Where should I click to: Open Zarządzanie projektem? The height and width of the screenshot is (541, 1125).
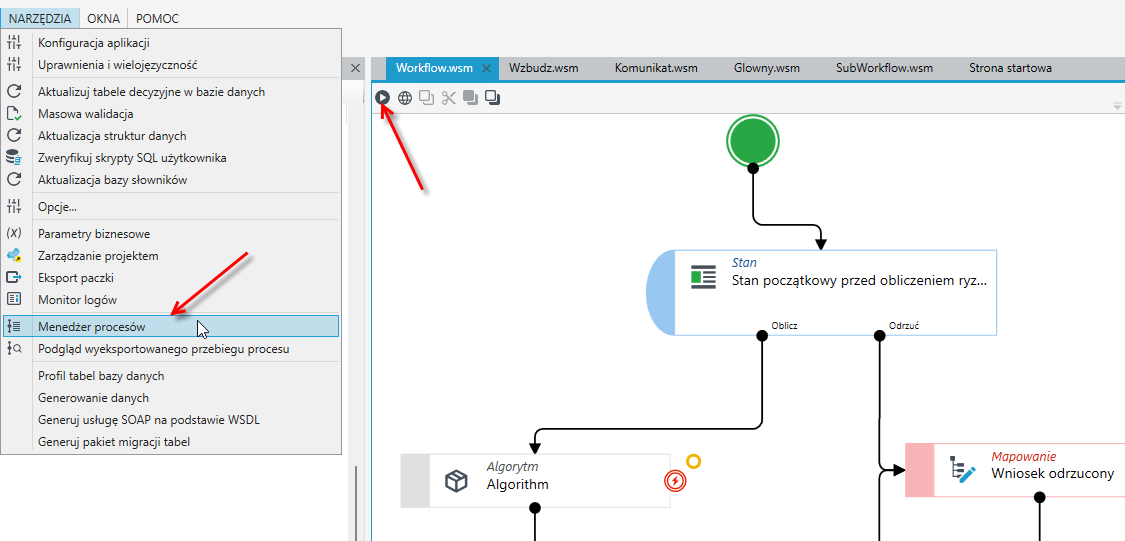[171, 255]
